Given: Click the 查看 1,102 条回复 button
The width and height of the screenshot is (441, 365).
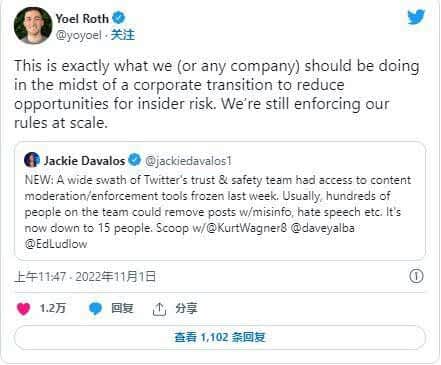Looking at the screenshot, I should (220, 337).
